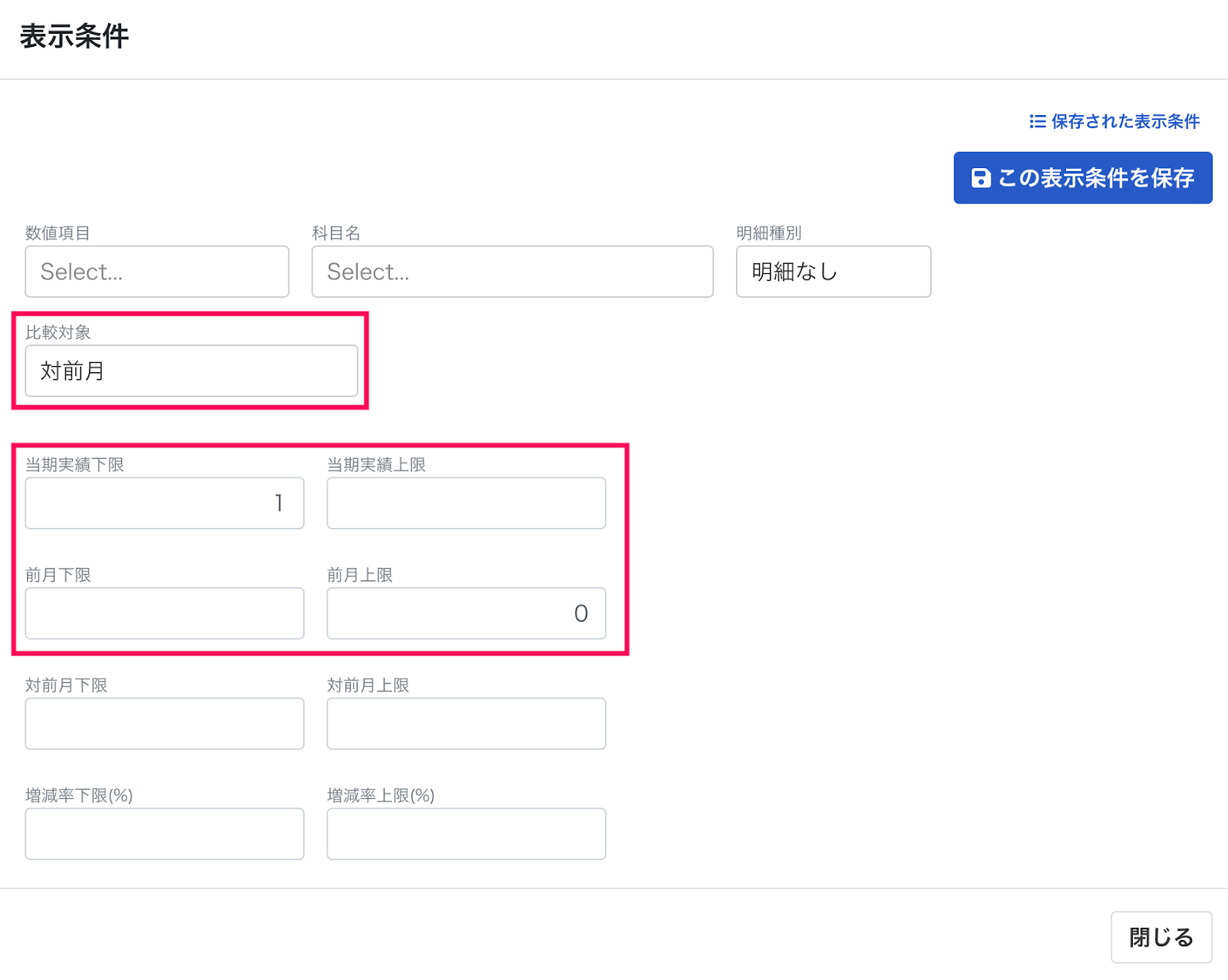
Task: Click the list icon beside 保存された表示条件
Action: (x=1038, y=121)
